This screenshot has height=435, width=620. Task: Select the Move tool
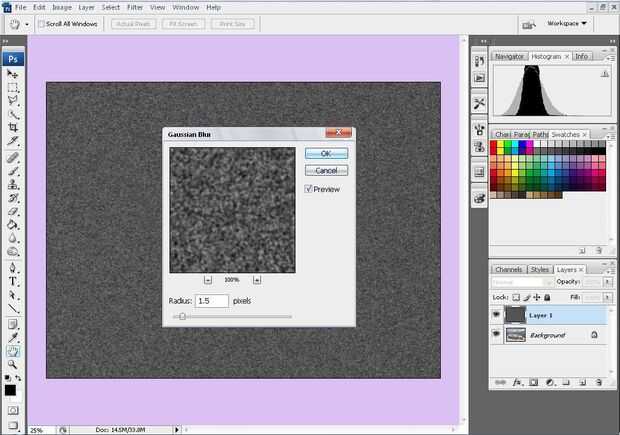tap(13, 74)
